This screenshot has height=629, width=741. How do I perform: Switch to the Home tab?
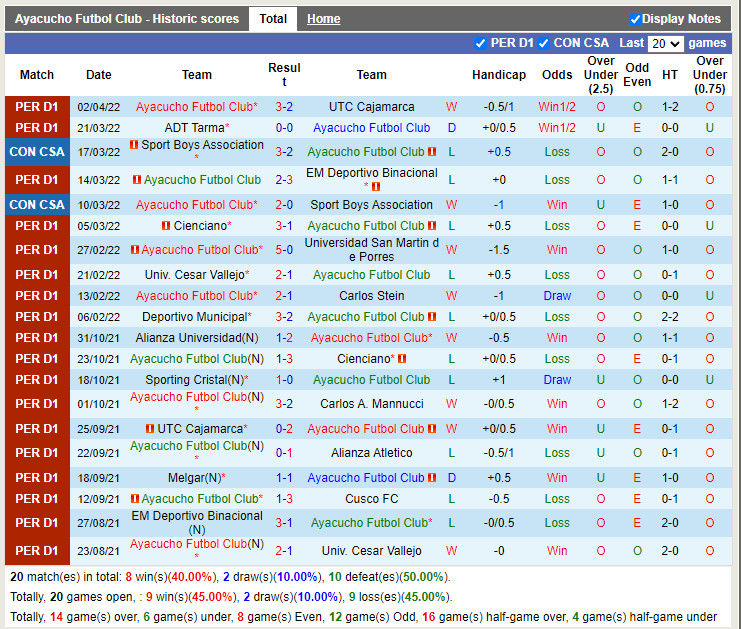(323, 19)
